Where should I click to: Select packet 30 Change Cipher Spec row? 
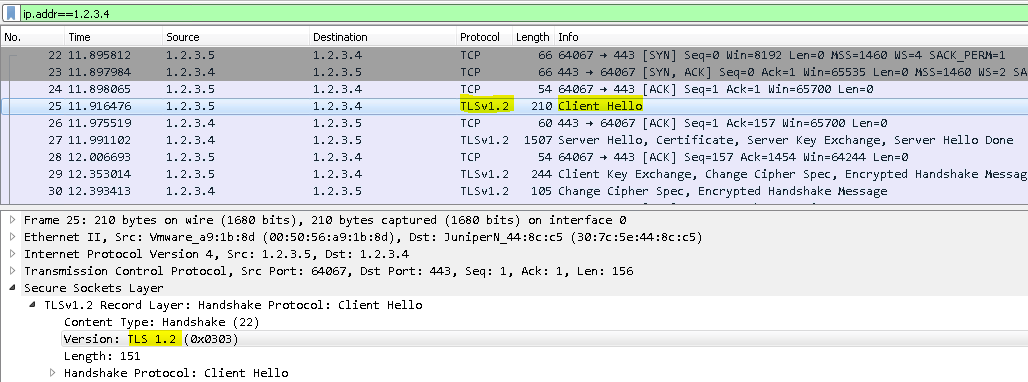point(514,191)
